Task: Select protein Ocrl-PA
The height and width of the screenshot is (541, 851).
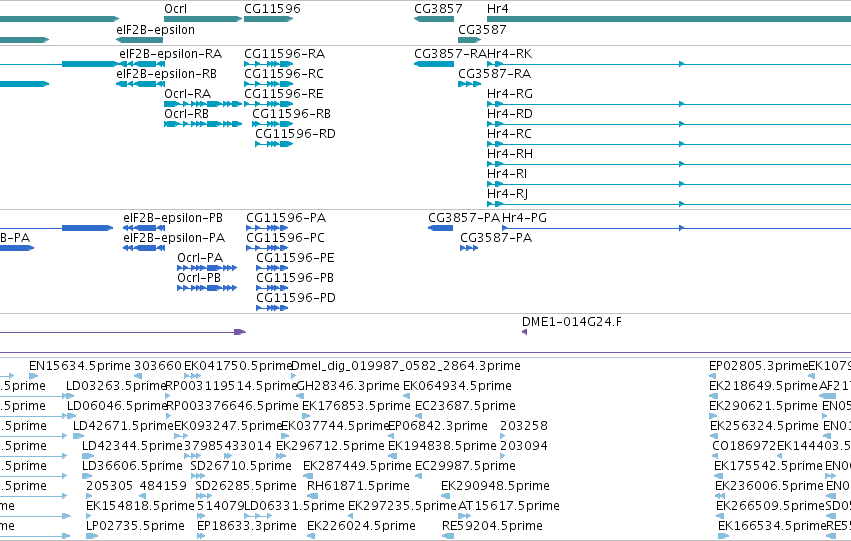Action: click(x=200, y=258)
